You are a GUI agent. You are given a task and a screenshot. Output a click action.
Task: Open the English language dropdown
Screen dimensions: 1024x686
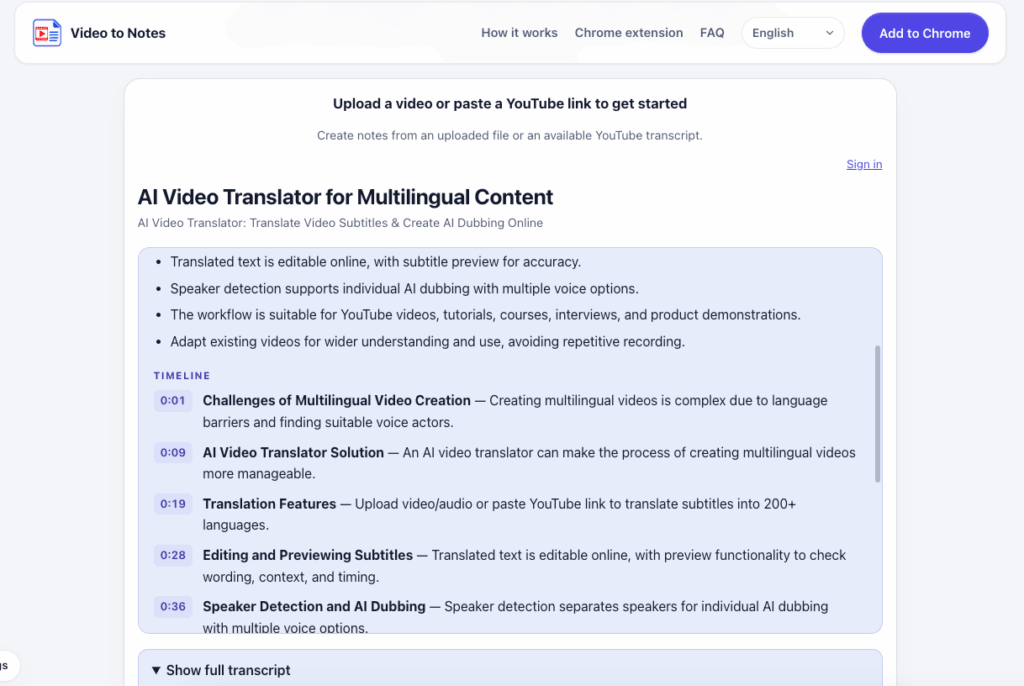tap(793, 33)
